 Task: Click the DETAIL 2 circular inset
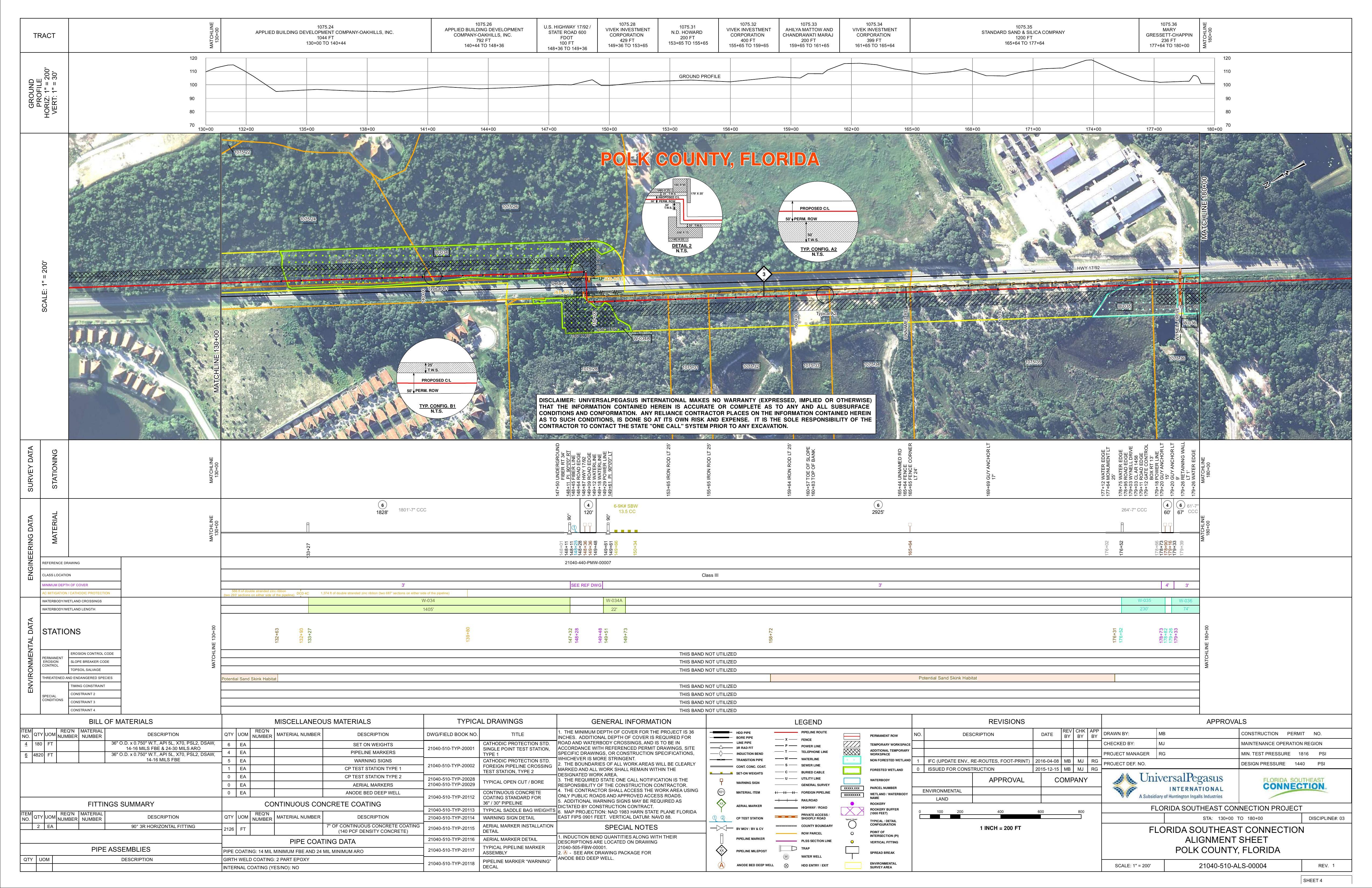pos(681,217)
